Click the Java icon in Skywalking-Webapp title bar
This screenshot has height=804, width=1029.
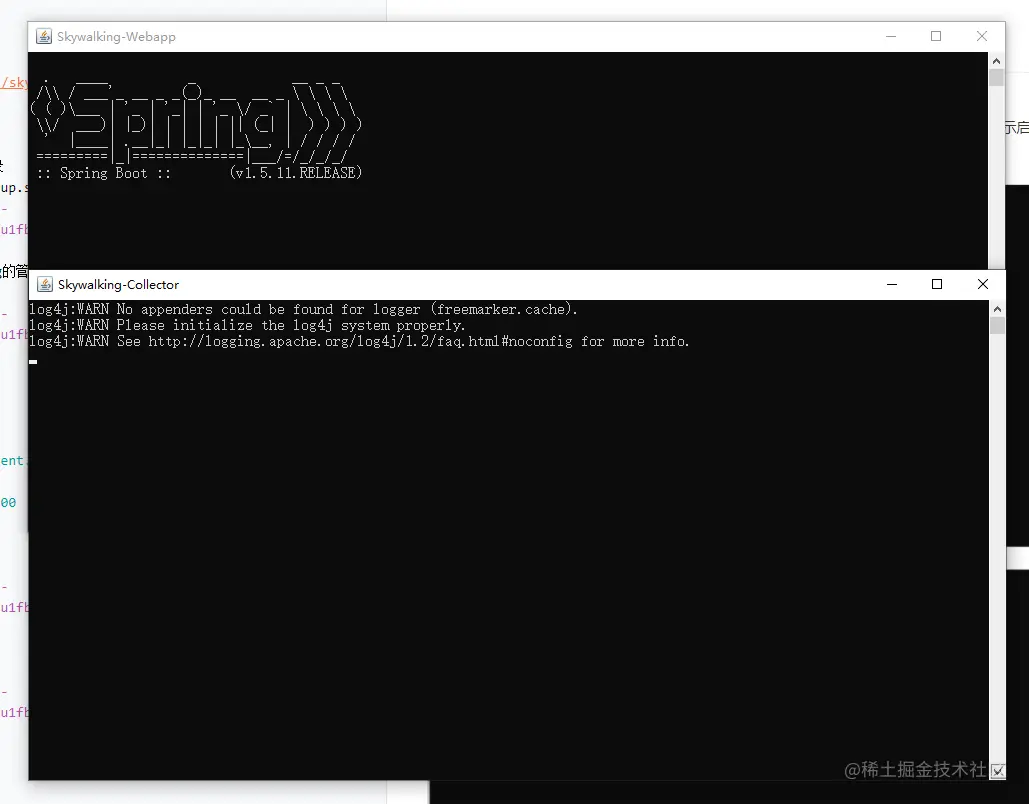click(x=44, y=37)
